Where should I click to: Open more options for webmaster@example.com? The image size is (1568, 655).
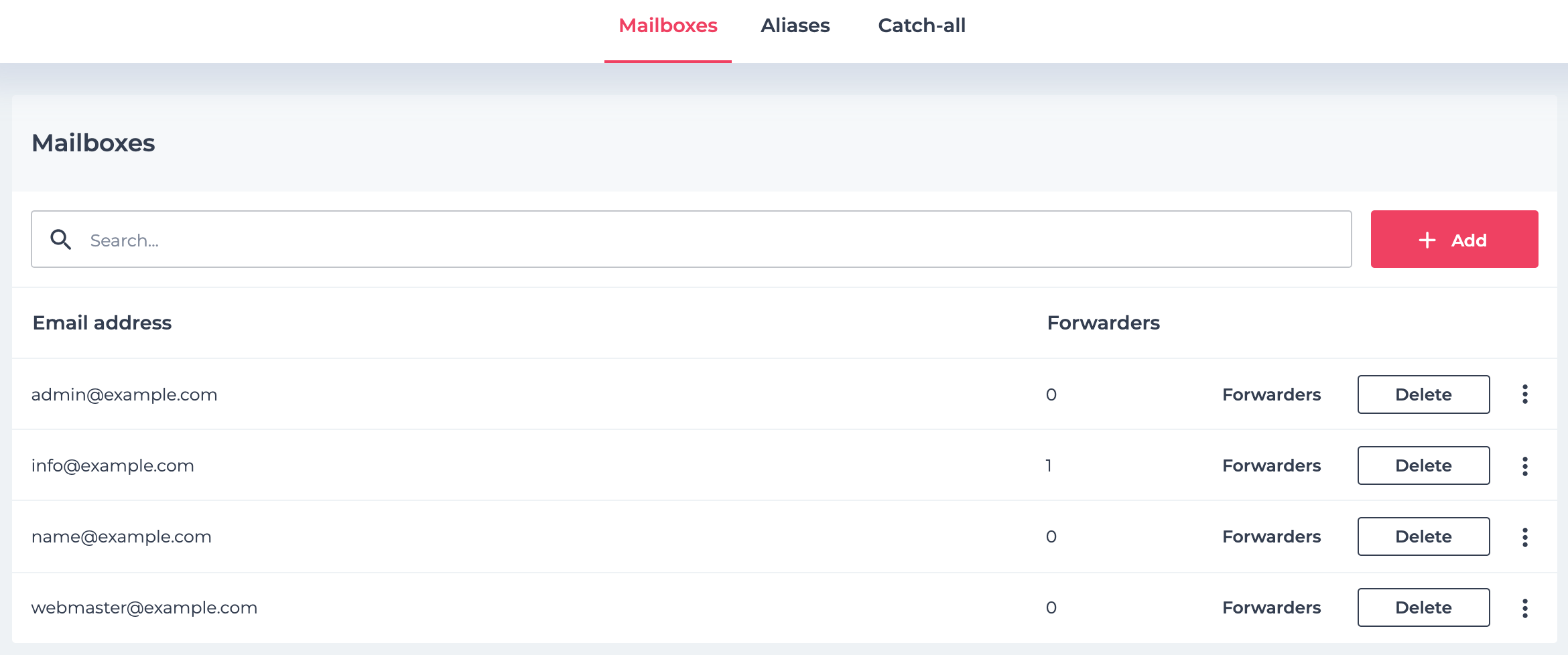(x=1524, y=607)
